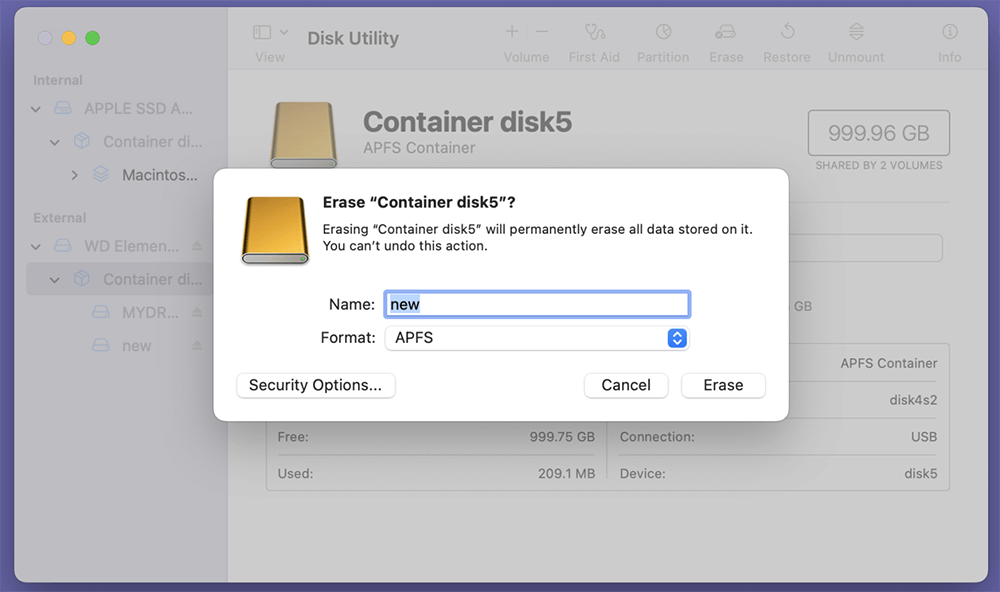The height and width of the screenshot is (592, 1000).
Task: Select the Internal sidebar section label
Action: [57, 80]
